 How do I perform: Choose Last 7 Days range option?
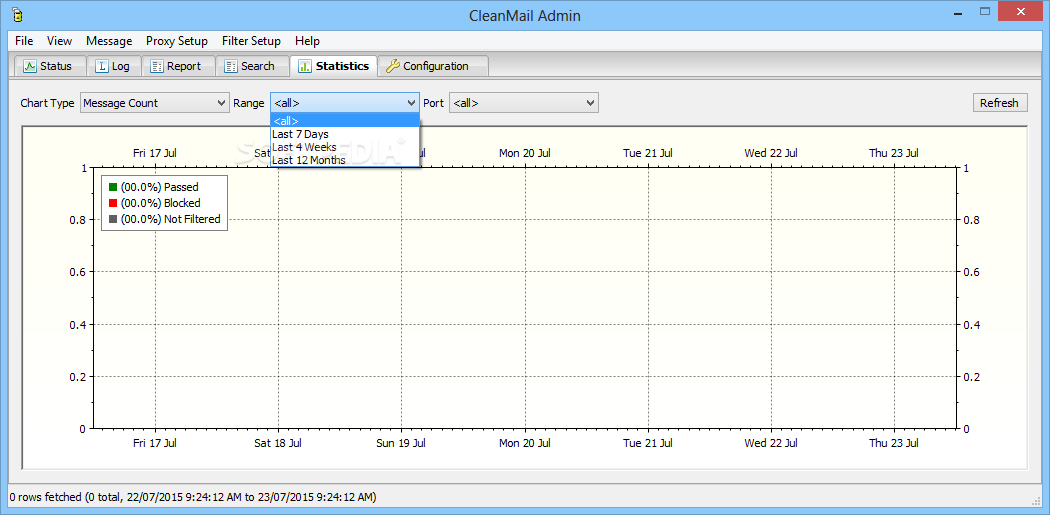[x=345, y=134]
